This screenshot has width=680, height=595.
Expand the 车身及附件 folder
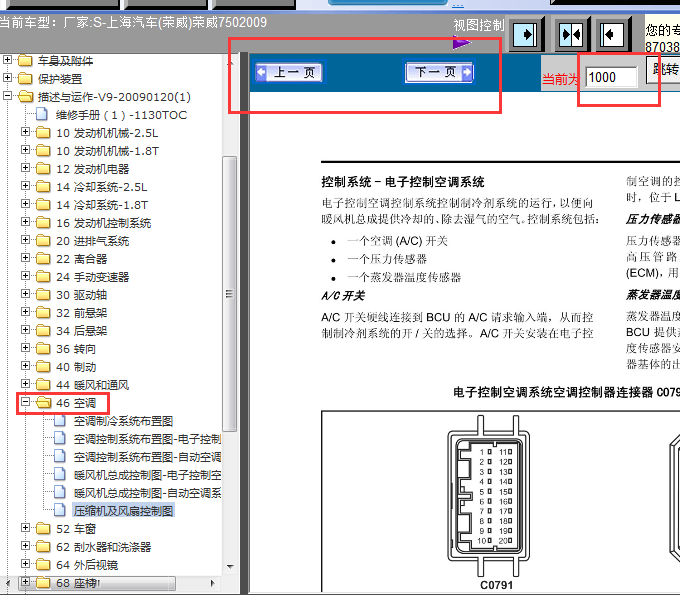tap(7, 60)
